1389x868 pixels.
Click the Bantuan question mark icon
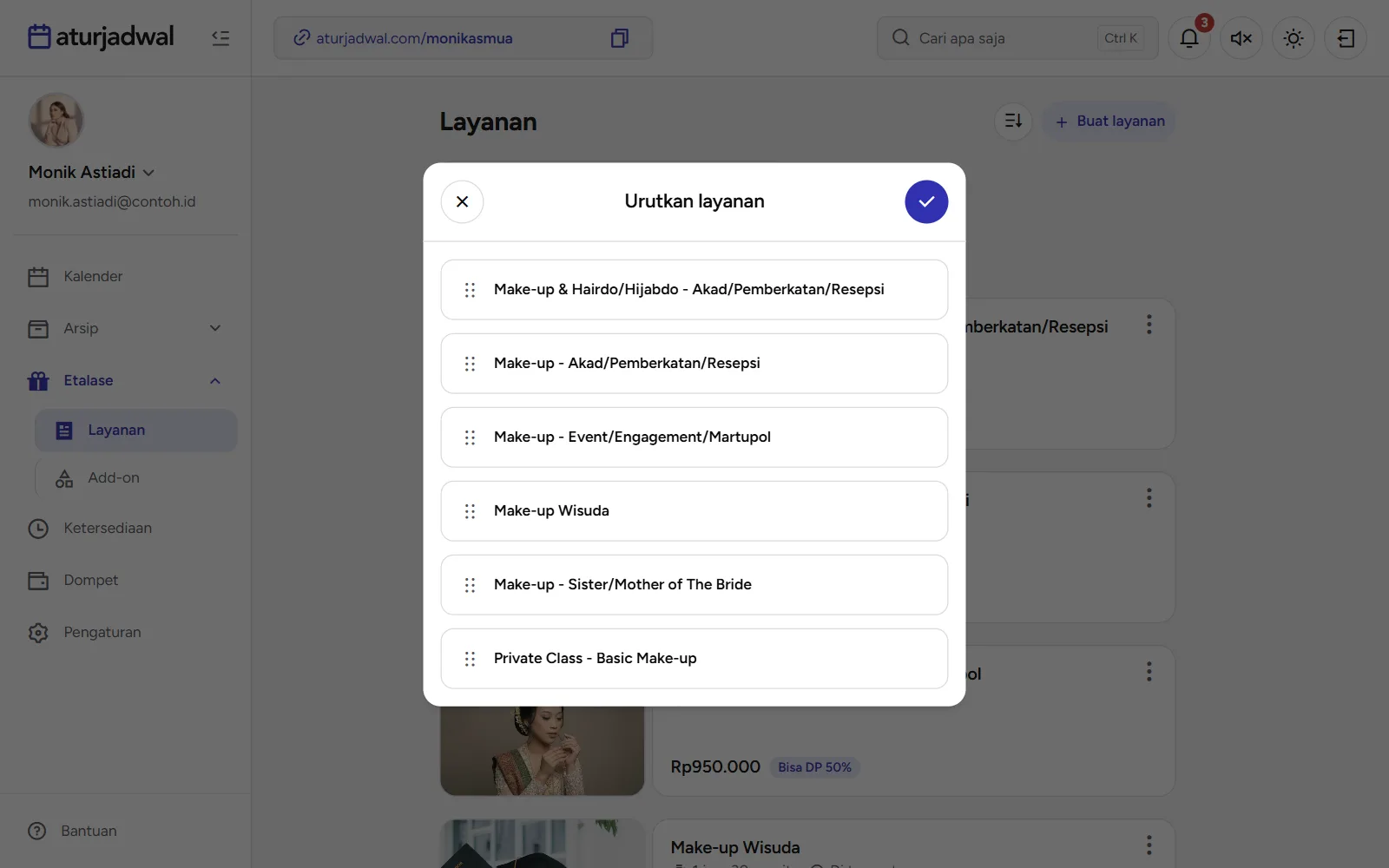pyautogui.click(x=37, y=831)
